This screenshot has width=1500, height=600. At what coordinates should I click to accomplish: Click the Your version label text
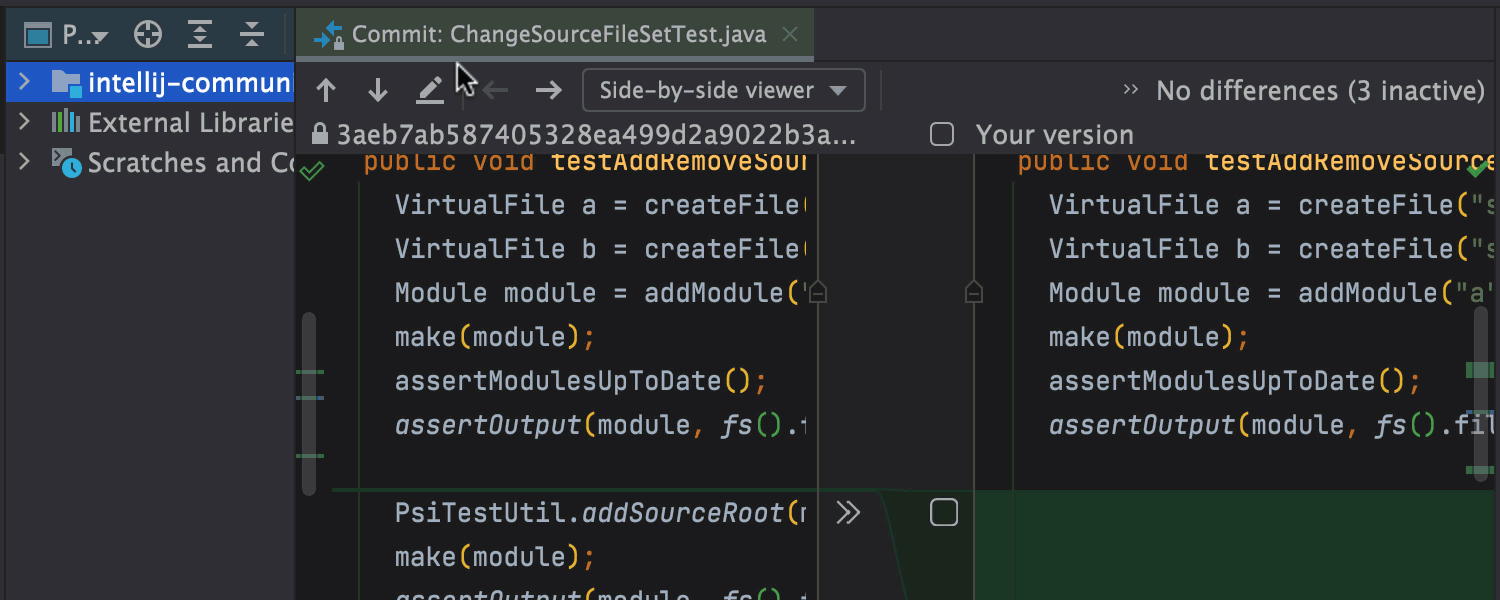point(1055,135)
